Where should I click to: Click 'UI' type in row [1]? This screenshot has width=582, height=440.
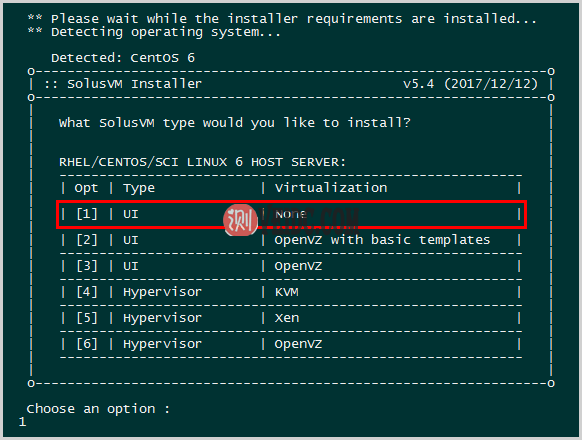click(131, 214)
